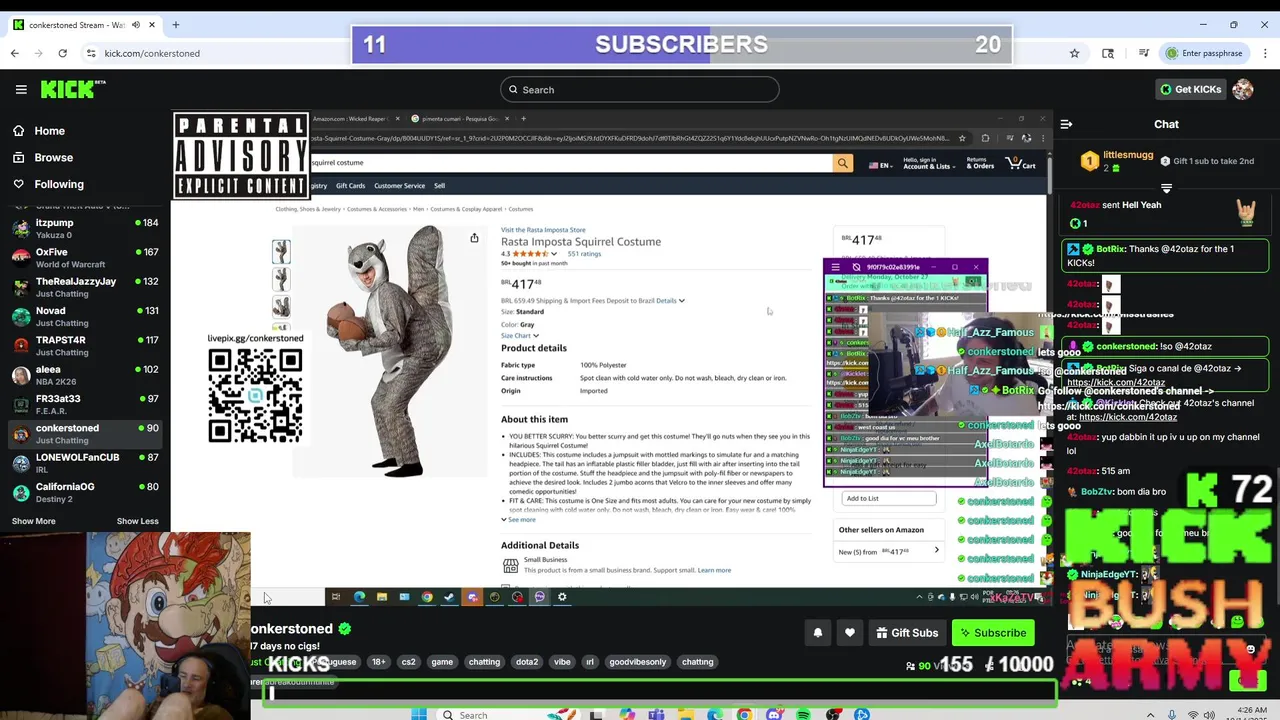Image resolution: width=1280 pixels, height=720 pixels.
Task: Click the irl stream tag
Action: pos(590,662)
